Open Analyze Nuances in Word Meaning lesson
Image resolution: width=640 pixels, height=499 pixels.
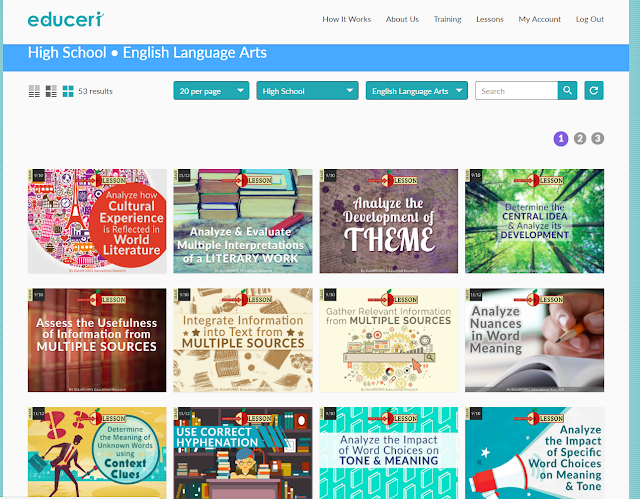[534, 340]
